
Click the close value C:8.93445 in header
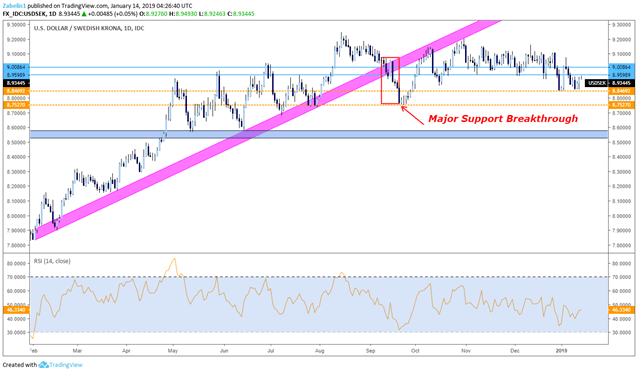[x=240, y=14]
